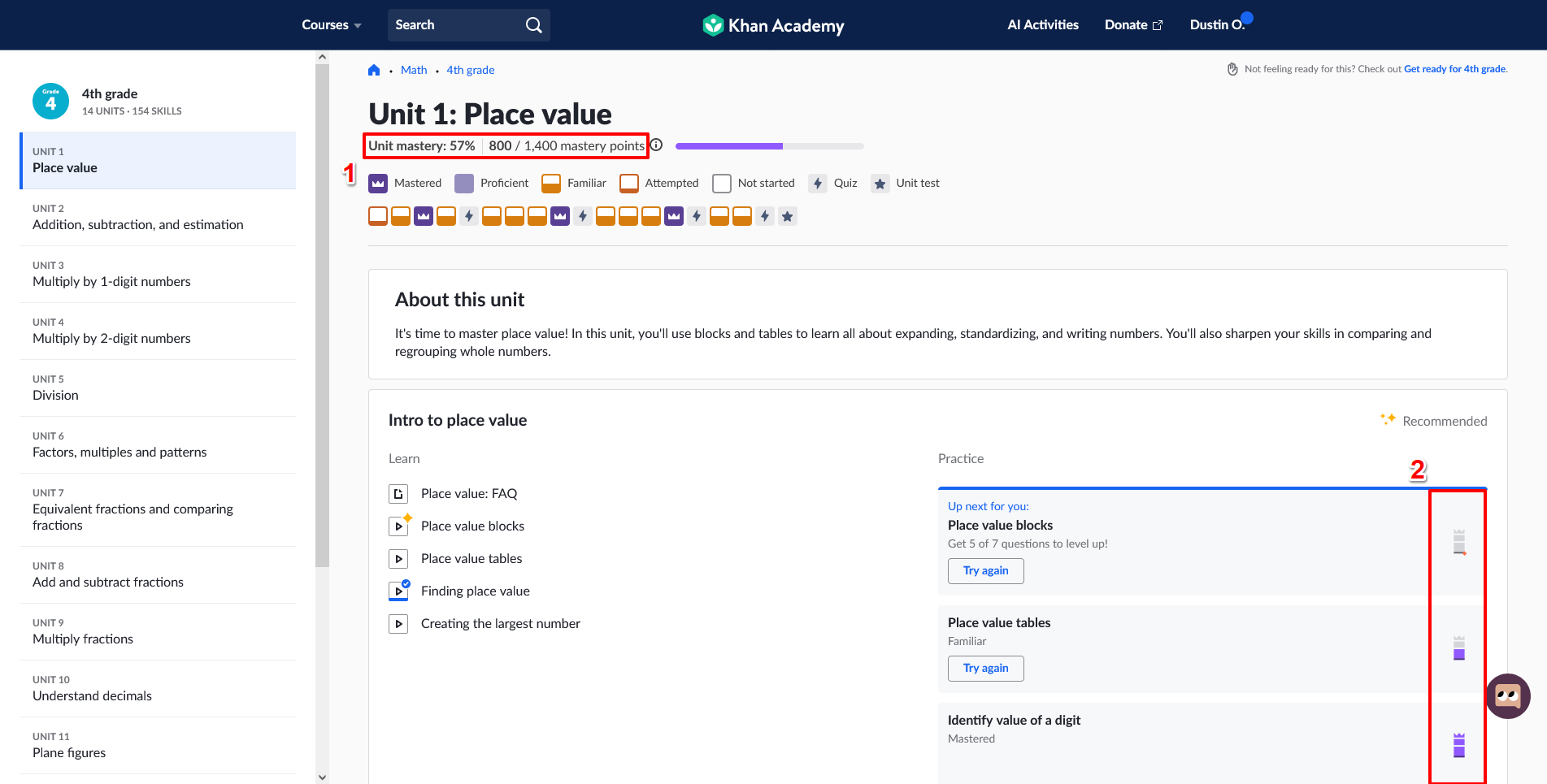This screenshot has height=784, width=1547.
Task: Click the Grade 4 badge icon
Action: 50,102
